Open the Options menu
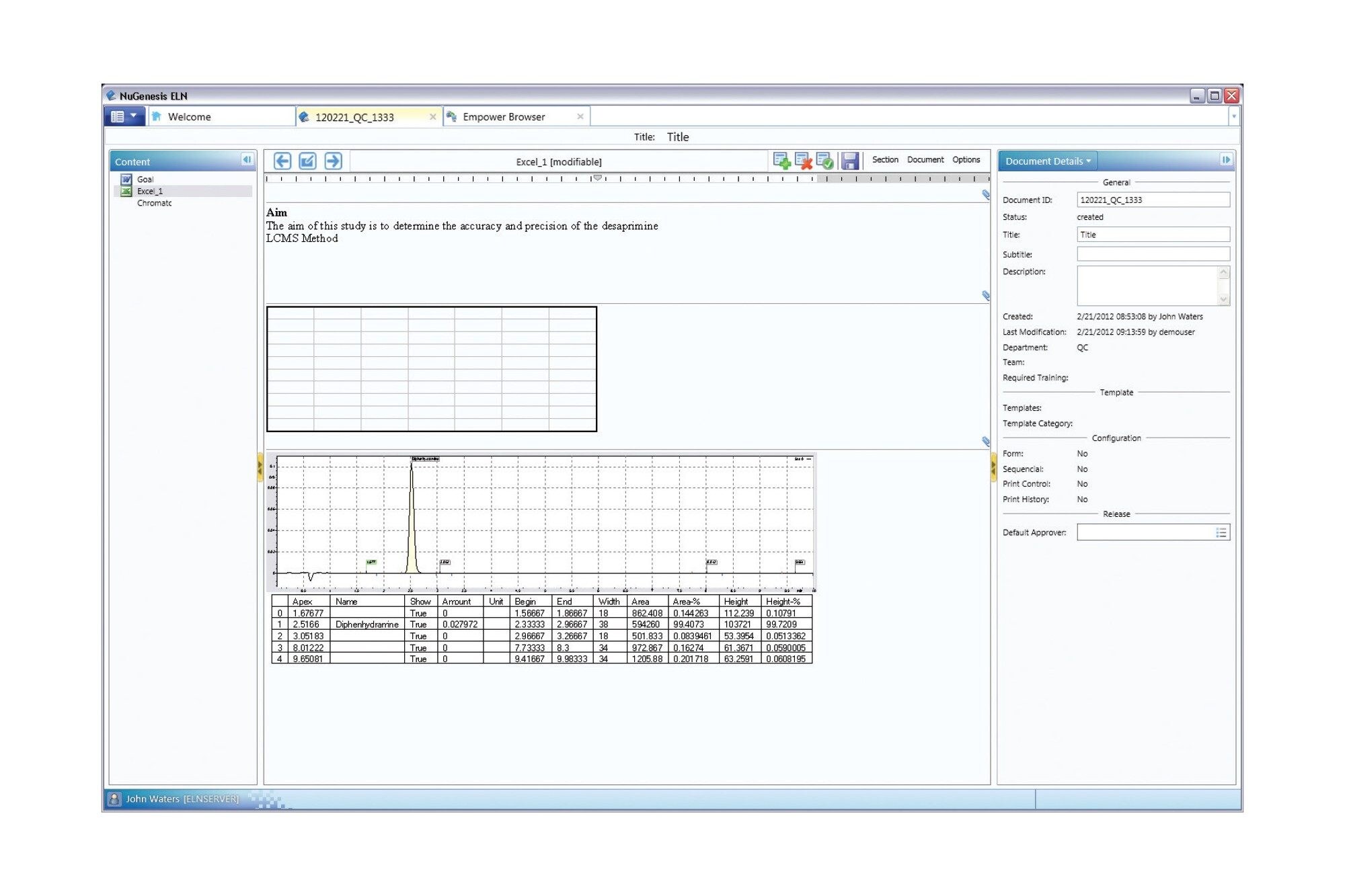 (966, 160)
